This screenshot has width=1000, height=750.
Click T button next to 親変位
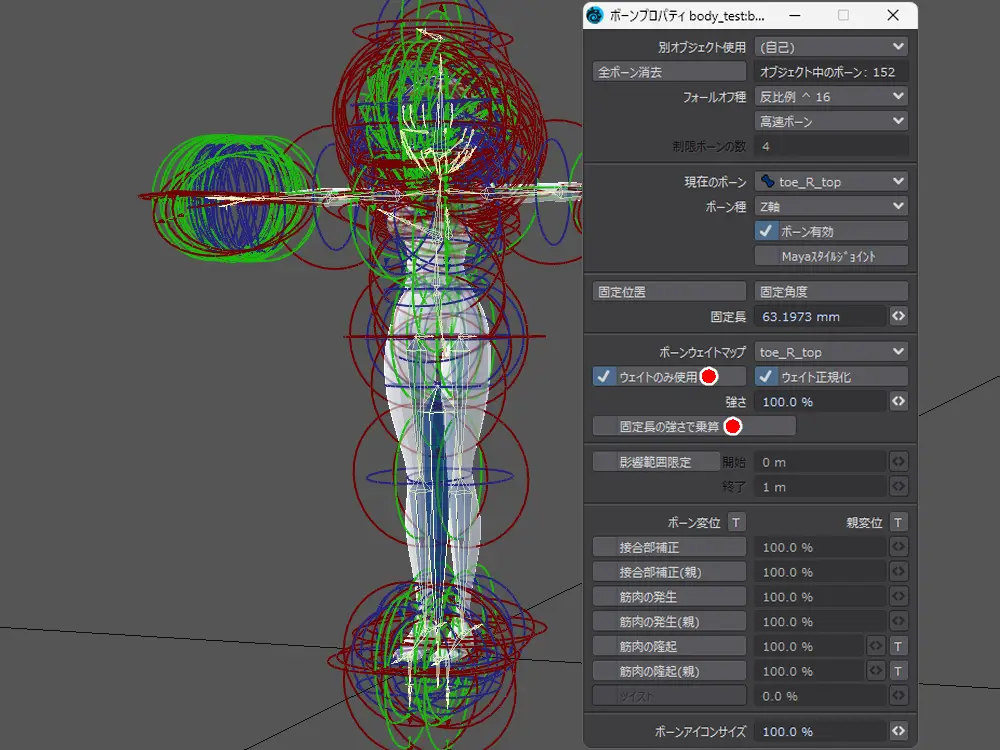coord(898,522)
